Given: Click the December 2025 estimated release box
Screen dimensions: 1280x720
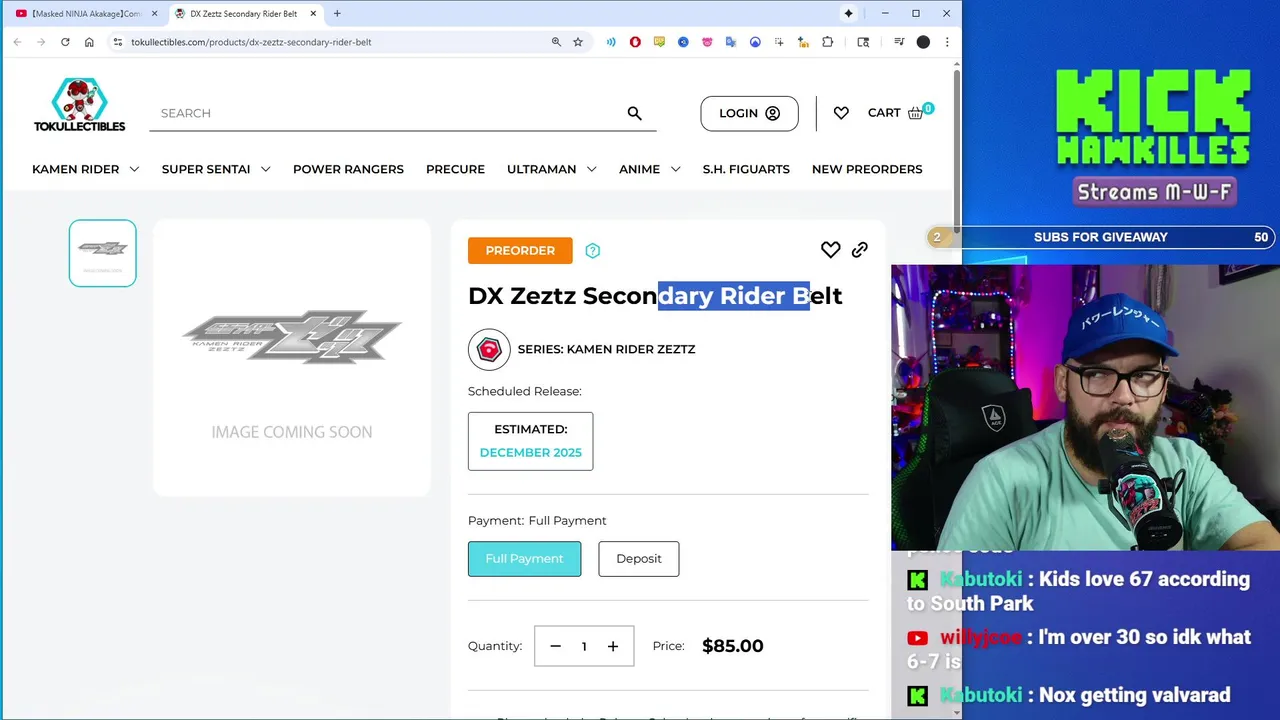Looking at the screenshot, I should (530, 441).
